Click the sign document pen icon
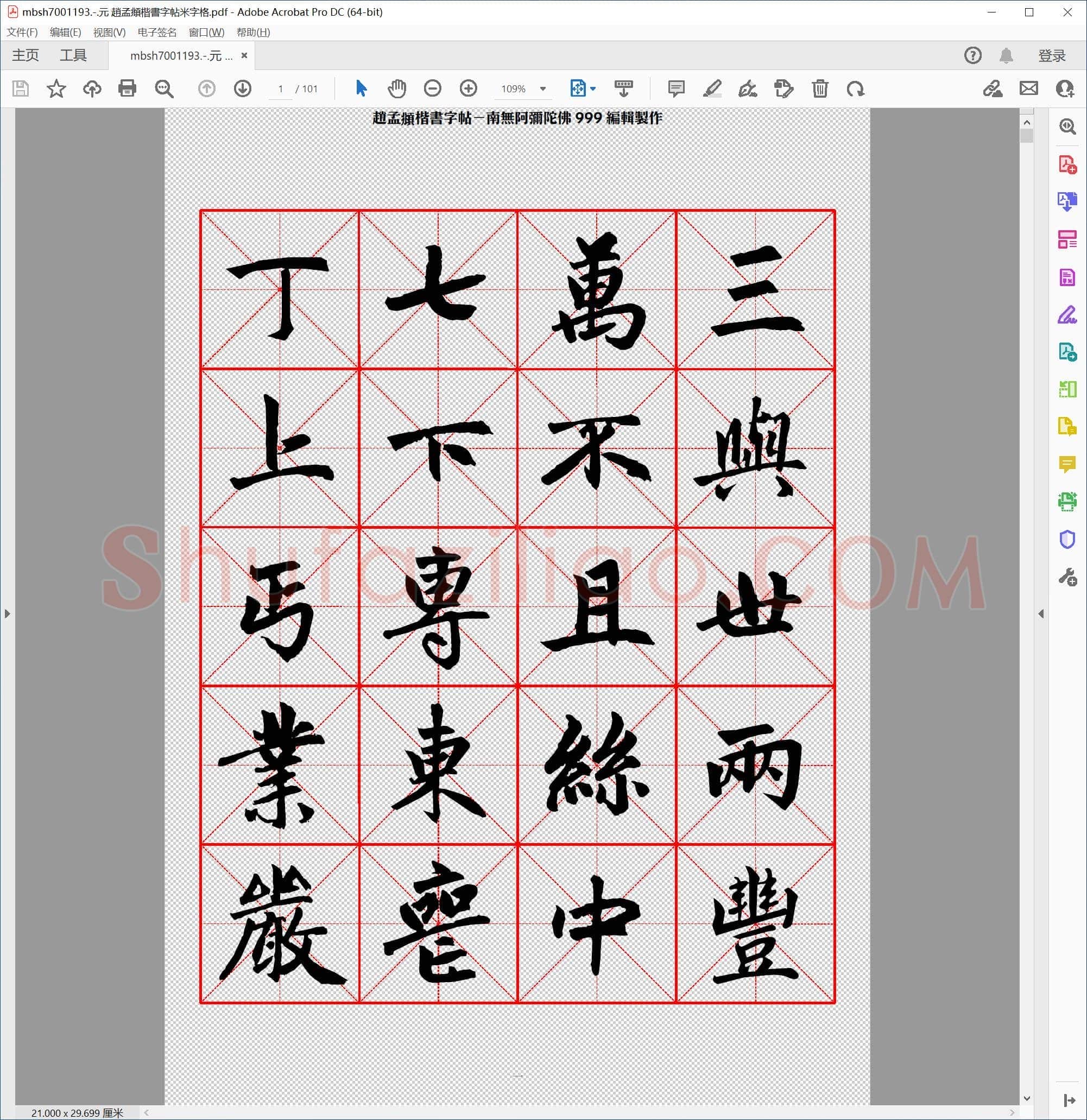 (x=748, y=88)
